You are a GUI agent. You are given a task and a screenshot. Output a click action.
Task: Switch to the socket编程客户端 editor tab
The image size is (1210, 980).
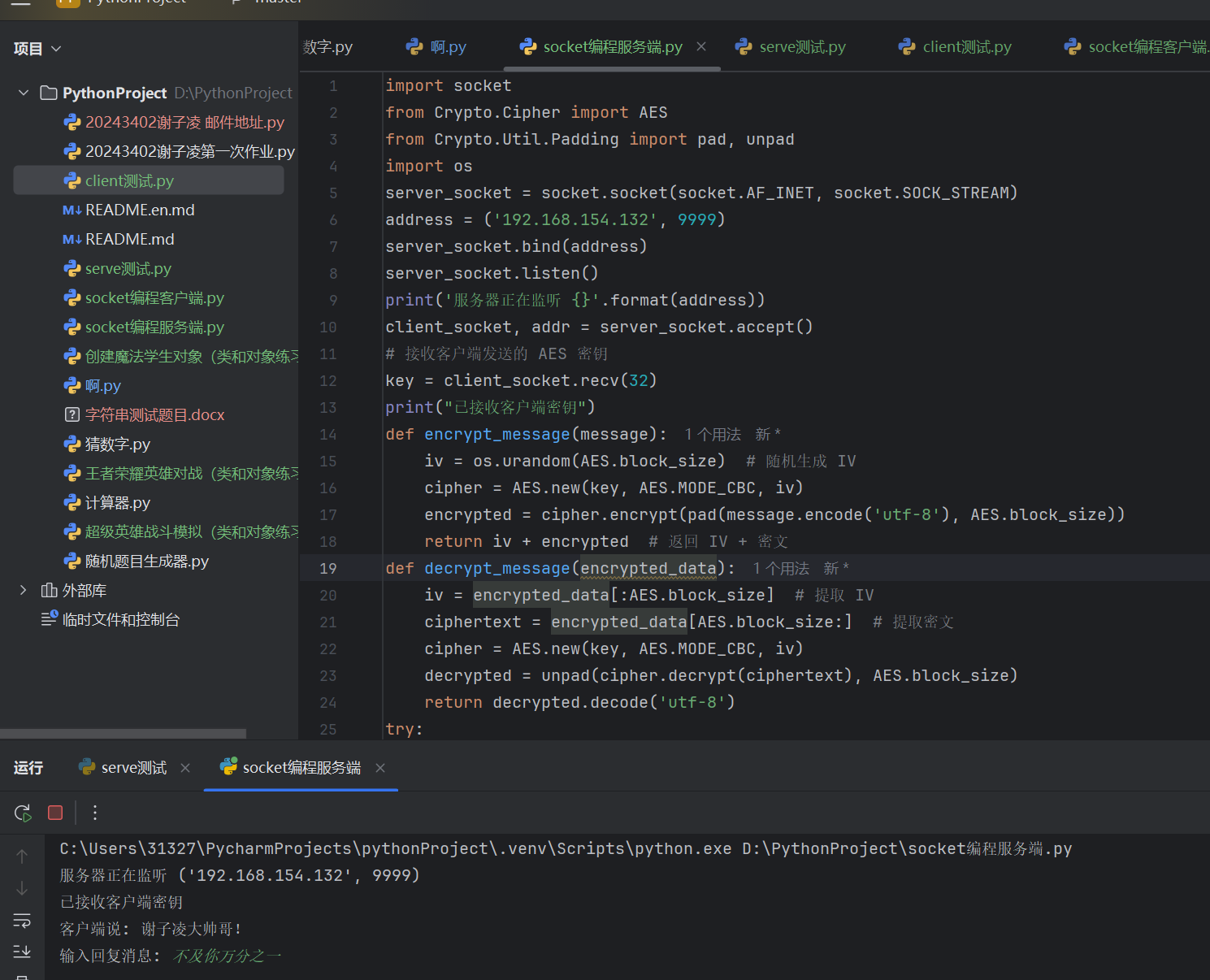click(1137, 46)
